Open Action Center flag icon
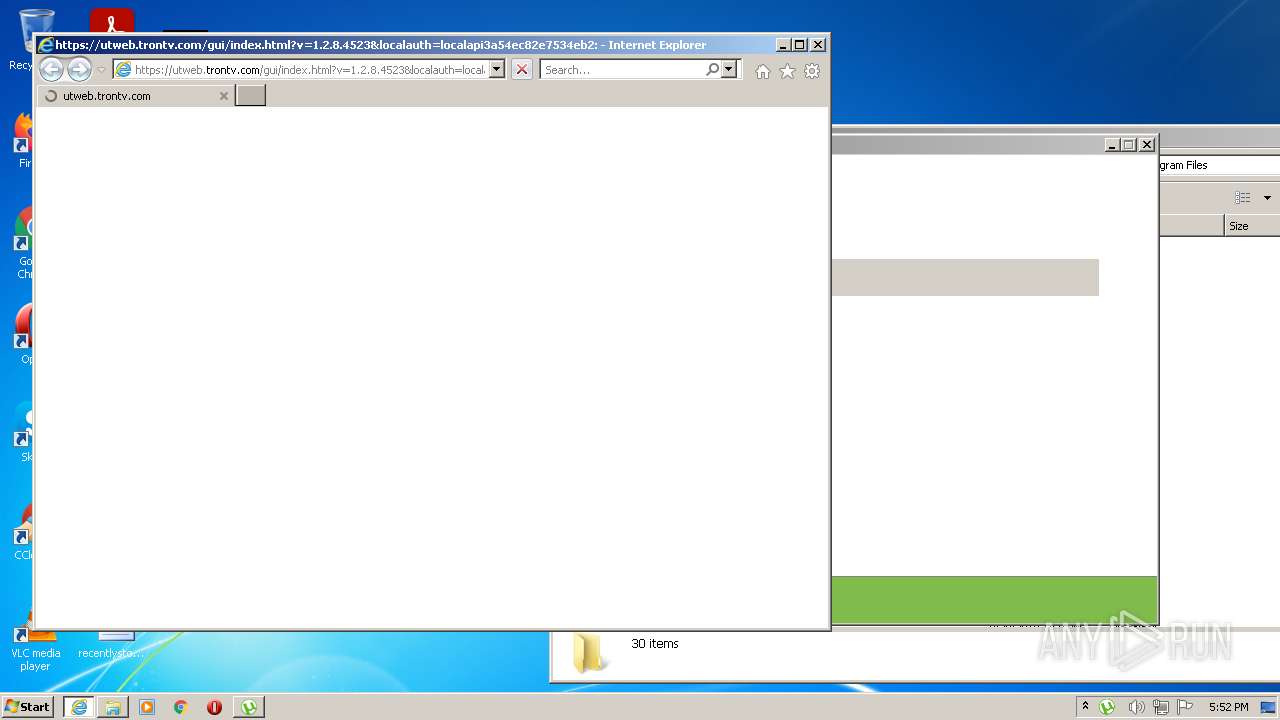Screen dimensions: 1280x720 coord(1185,707)
